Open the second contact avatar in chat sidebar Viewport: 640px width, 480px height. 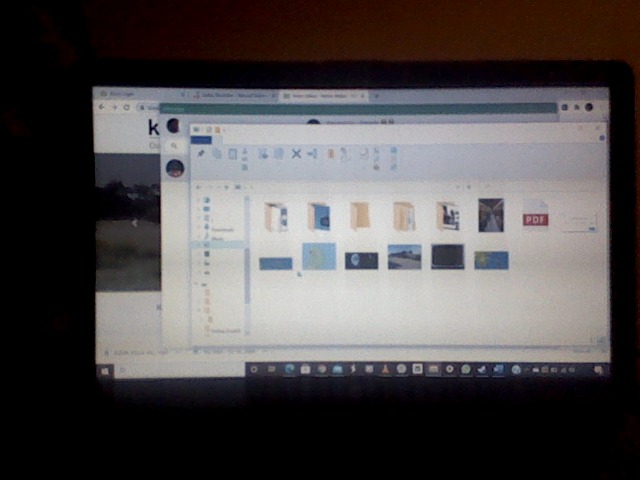(x=175, y=168)
